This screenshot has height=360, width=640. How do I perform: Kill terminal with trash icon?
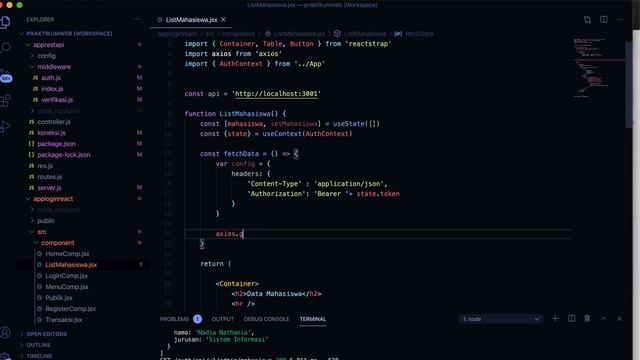coord(587,319)
